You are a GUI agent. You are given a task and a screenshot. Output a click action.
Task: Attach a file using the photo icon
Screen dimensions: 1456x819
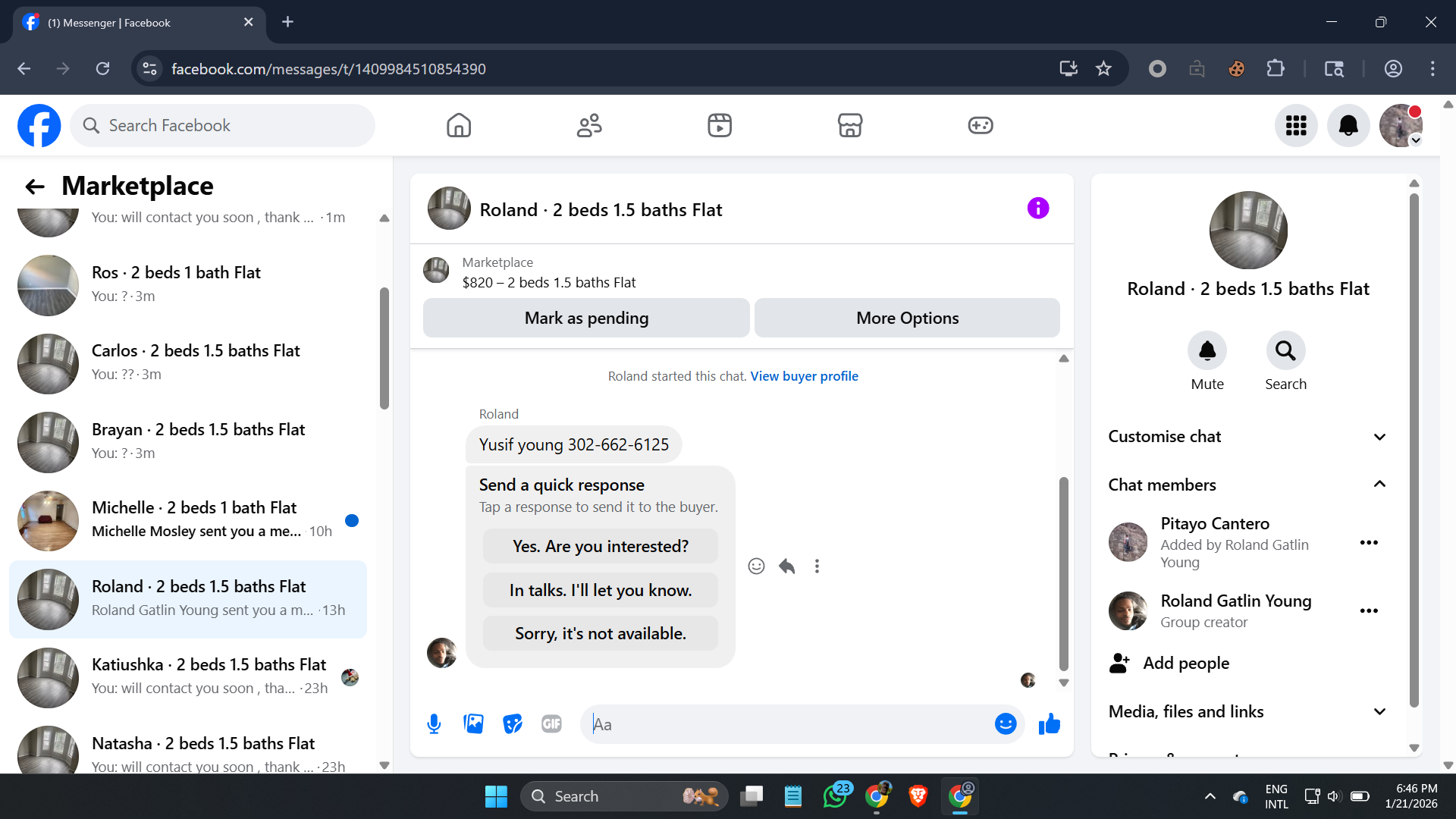coord(473,724)
